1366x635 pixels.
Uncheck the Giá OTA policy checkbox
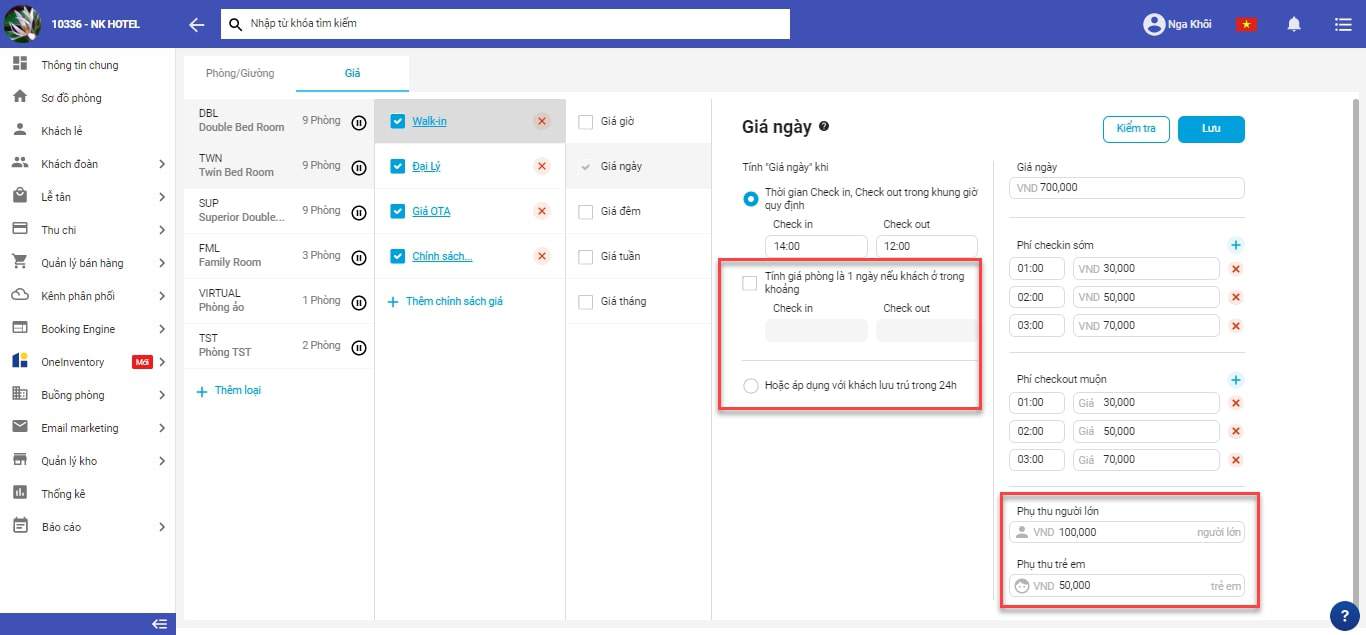click(x=397, y=211)
